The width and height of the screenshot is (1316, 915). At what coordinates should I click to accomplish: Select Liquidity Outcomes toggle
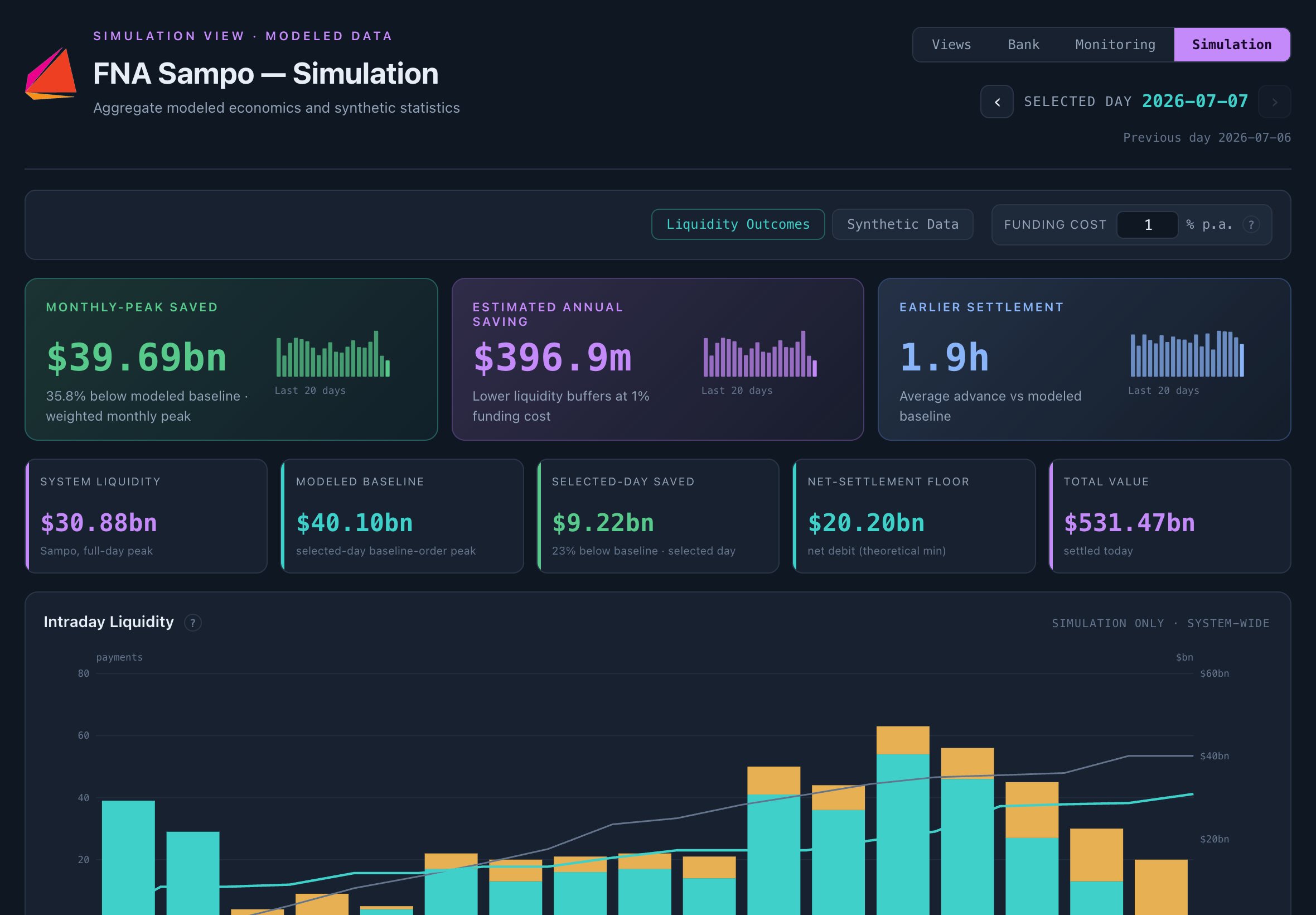tap(738, 224)
